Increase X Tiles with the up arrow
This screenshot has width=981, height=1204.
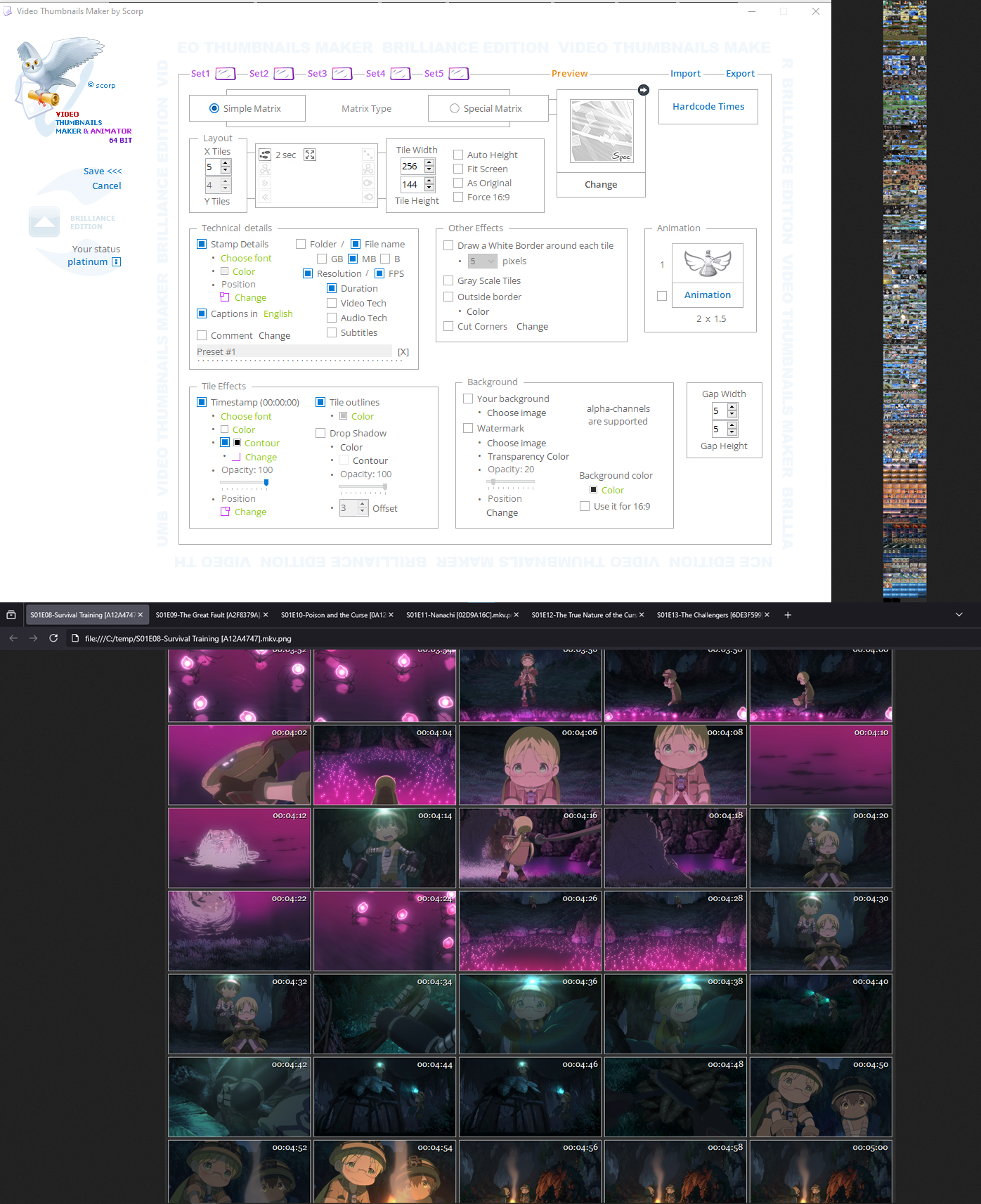(226, 163)
